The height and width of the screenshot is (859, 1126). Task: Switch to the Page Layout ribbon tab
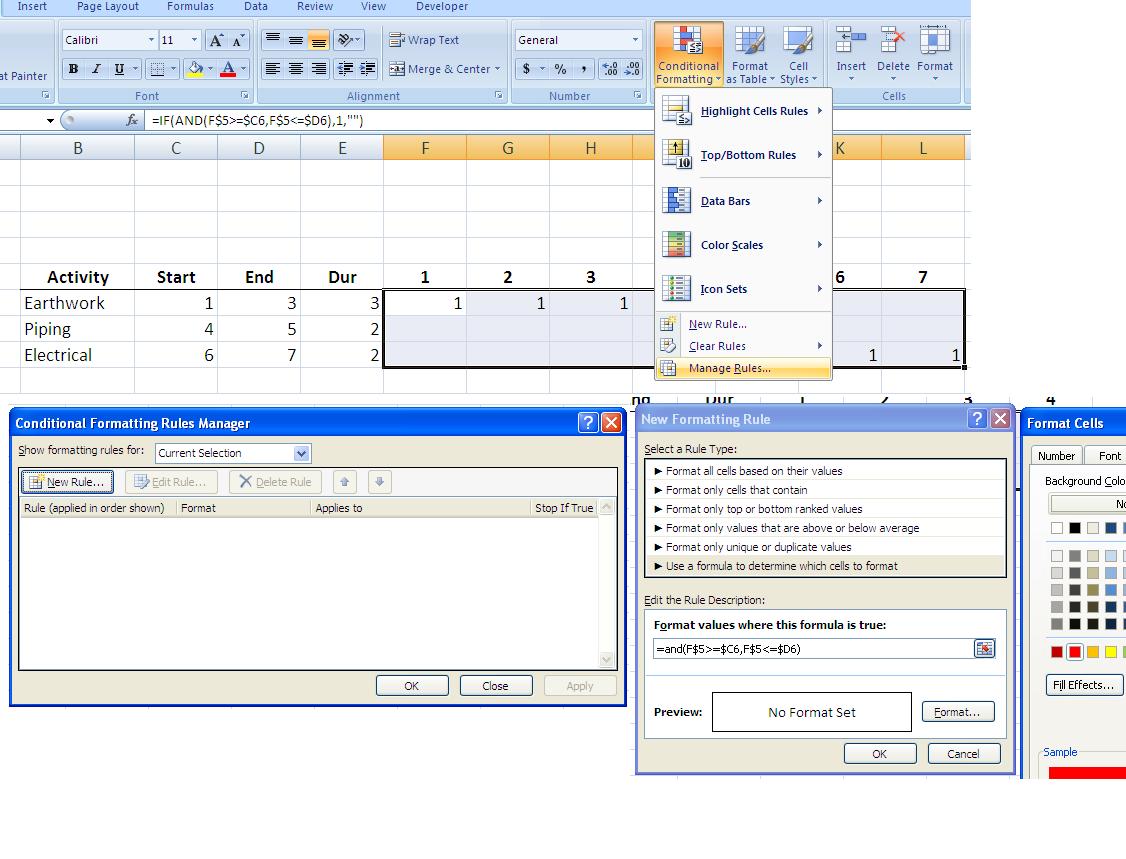pos(108,6)
